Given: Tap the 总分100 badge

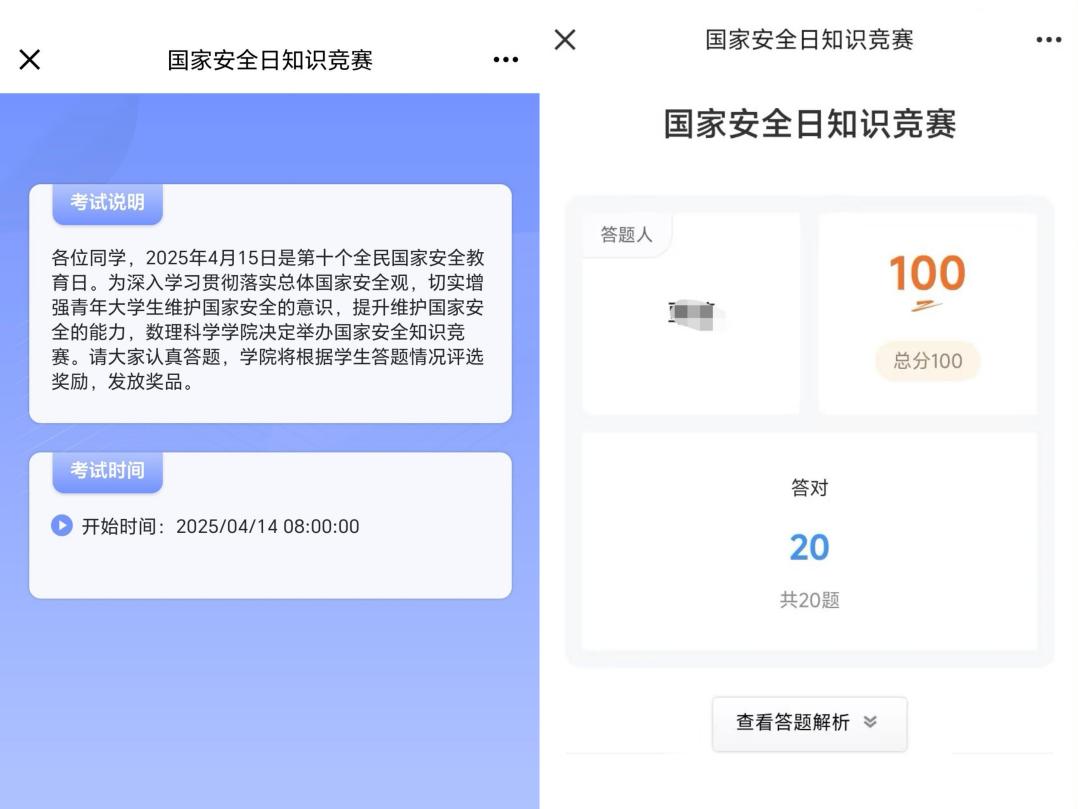Looking at the screenshot, I should pyautogui.click(x=927, y=361).
